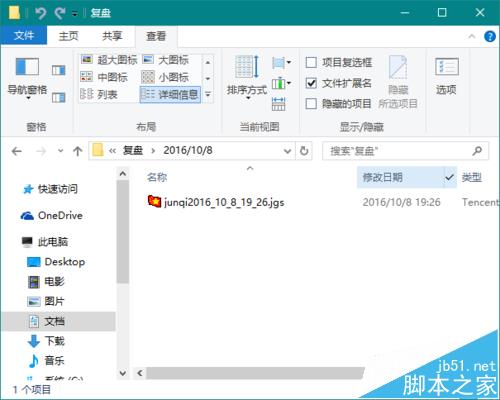Switch to the 主页 Home tab
500x400 pixels.
click(68, 36)
